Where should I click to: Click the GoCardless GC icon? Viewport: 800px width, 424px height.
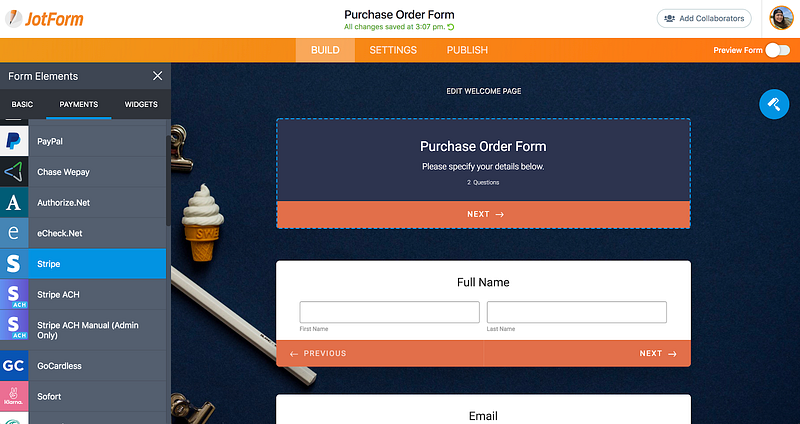coord(14,366)
